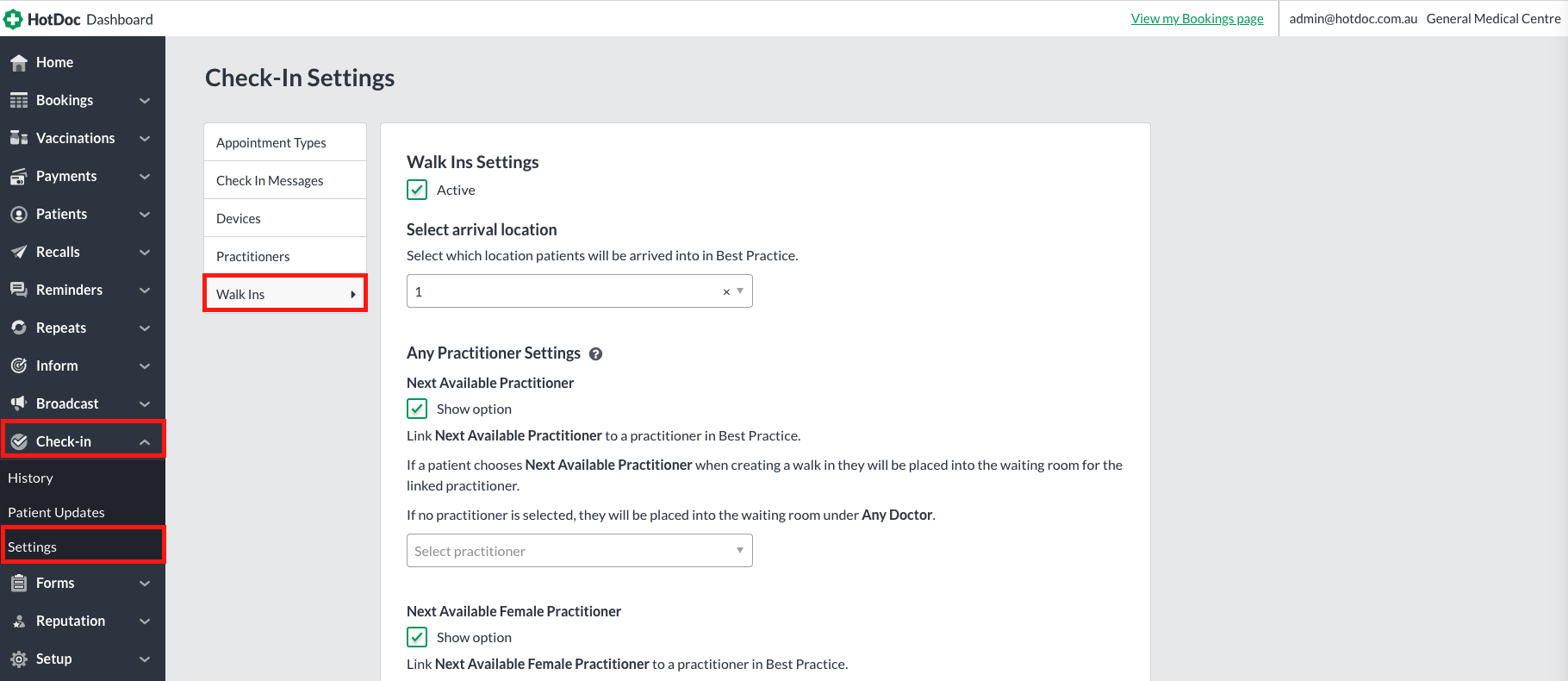Image resolution: width=1568 pixels, height=681 pixels.
Task: Click the Home house icon
Action: (19, 62)
